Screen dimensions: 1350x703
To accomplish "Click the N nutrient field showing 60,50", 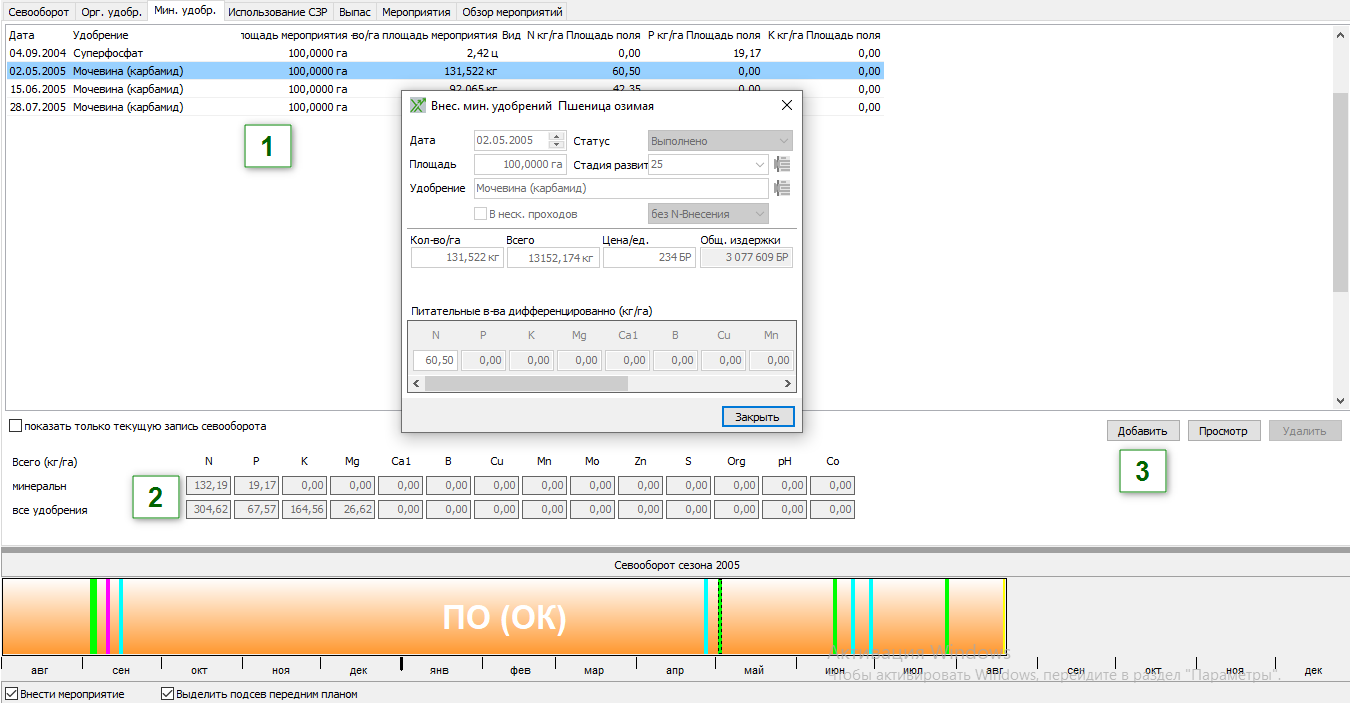I will point(435,360).
